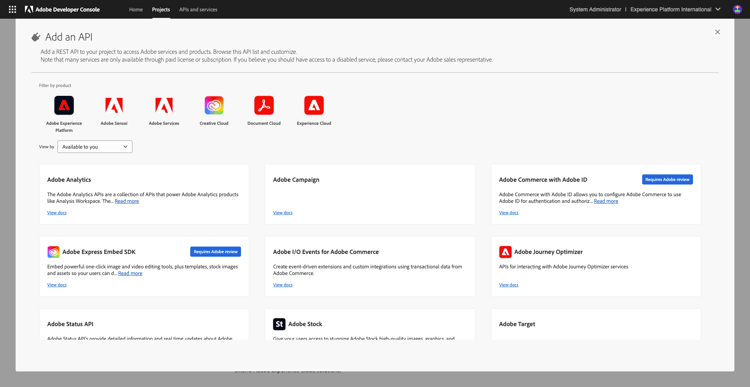Select the Adobe Campaign API card
750x387 pixels.
(x=370, y=194)
